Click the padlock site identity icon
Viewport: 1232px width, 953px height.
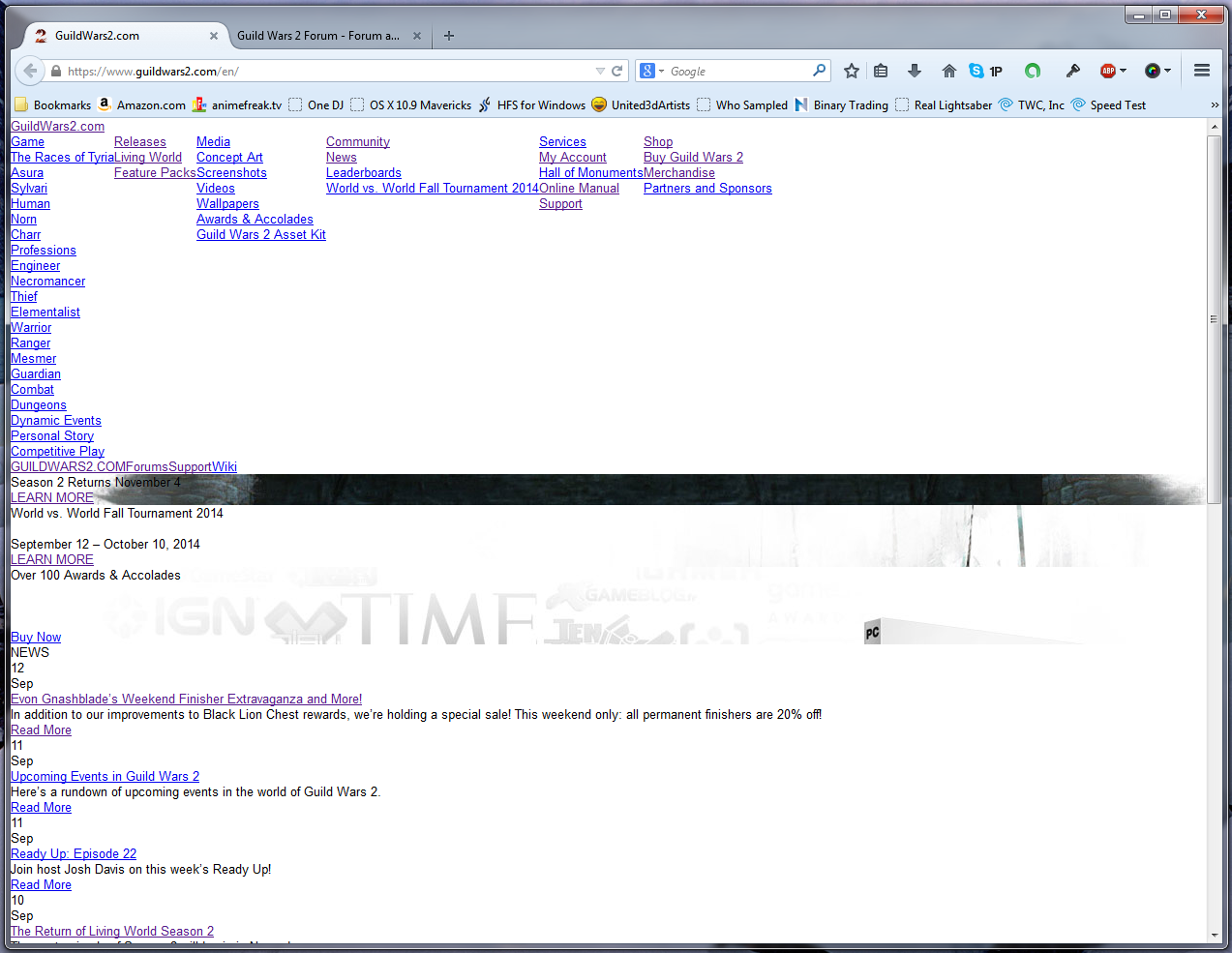56,72
